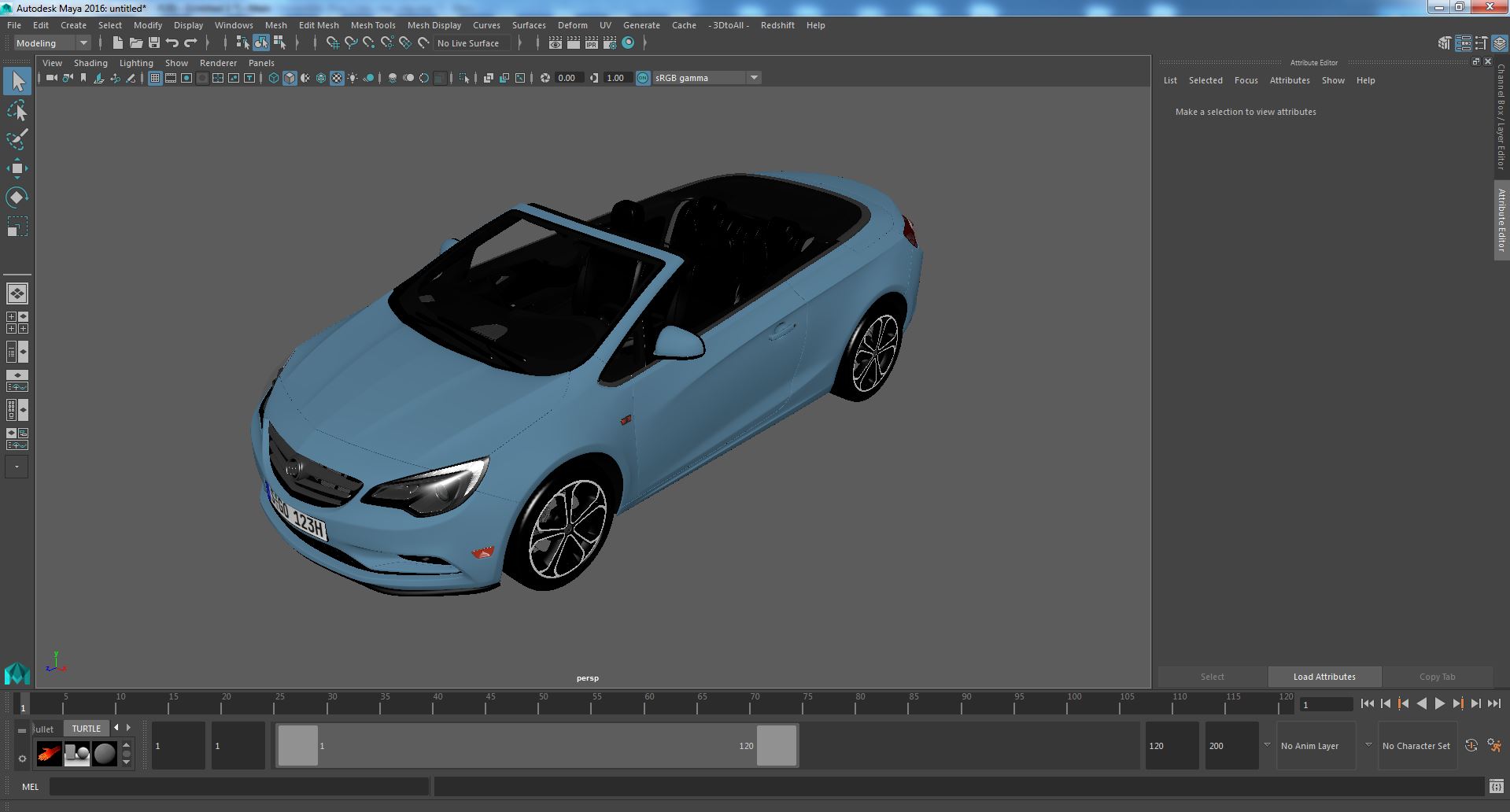1510x812 pixels.
Task: Choose the Rotate tool
Action: click(x=17, y=197)
